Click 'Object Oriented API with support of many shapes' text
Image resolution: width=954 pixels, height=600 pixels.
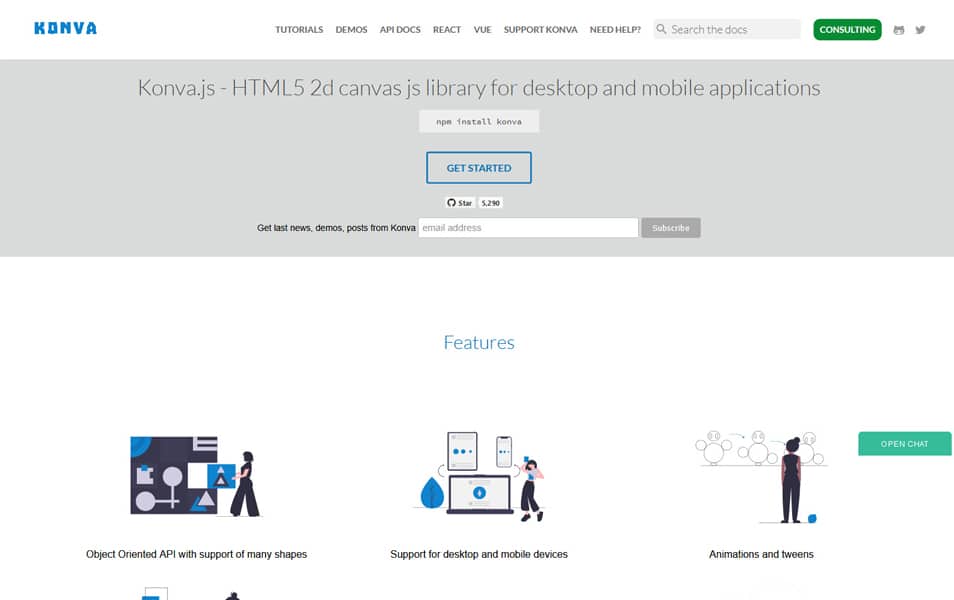(197, 554)
